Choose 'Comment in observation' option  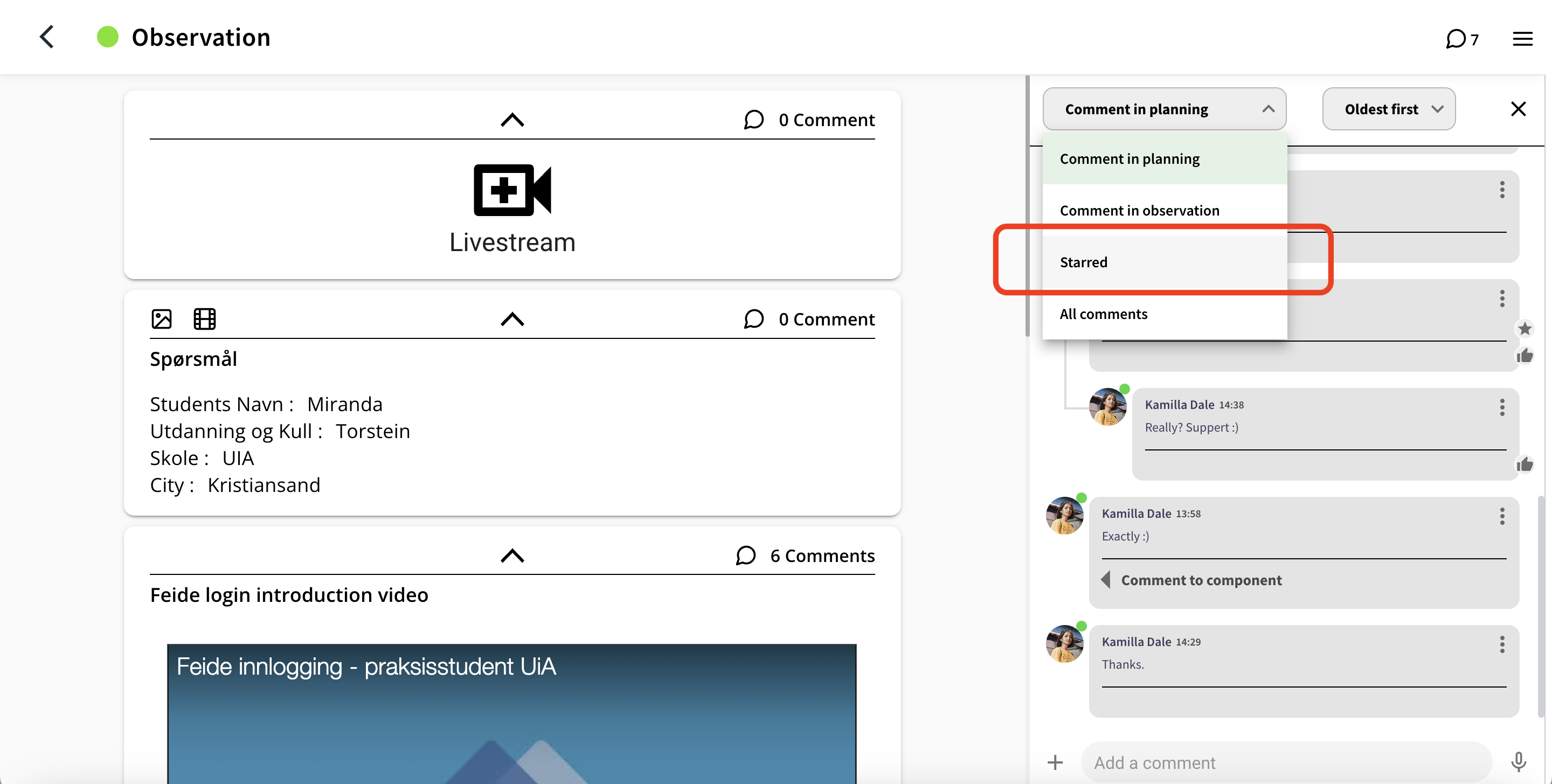[x=1139, y=210]
